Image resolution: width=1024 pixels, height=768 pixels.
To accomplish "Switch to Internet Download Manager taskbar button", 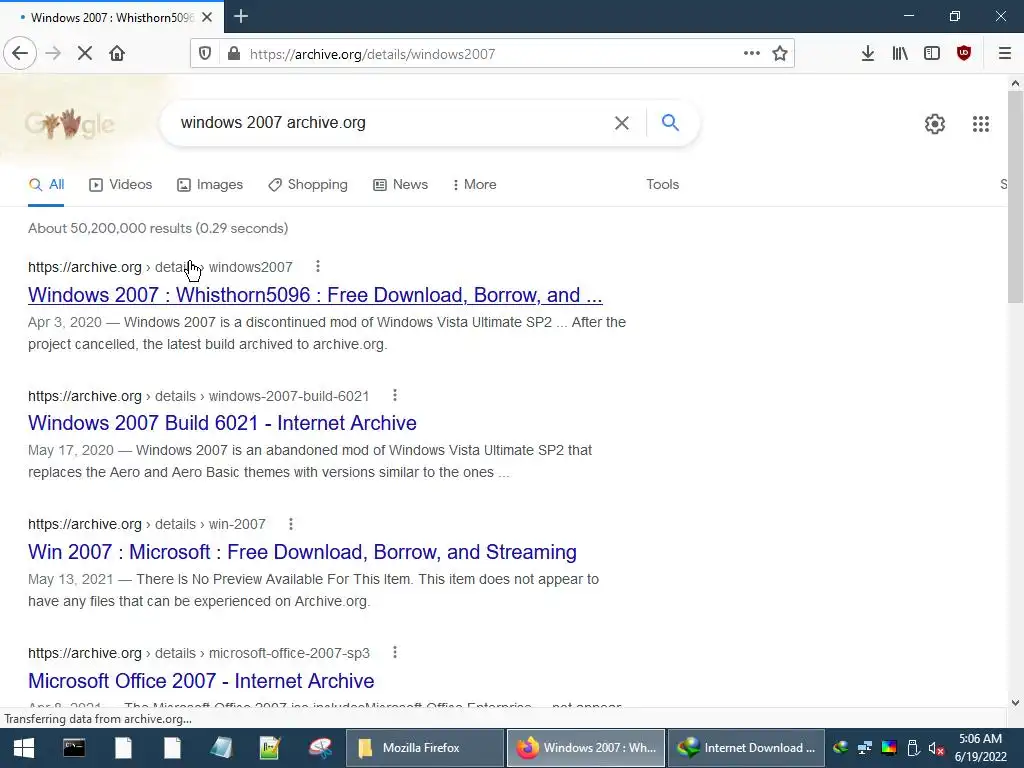I will click(746, 748).
